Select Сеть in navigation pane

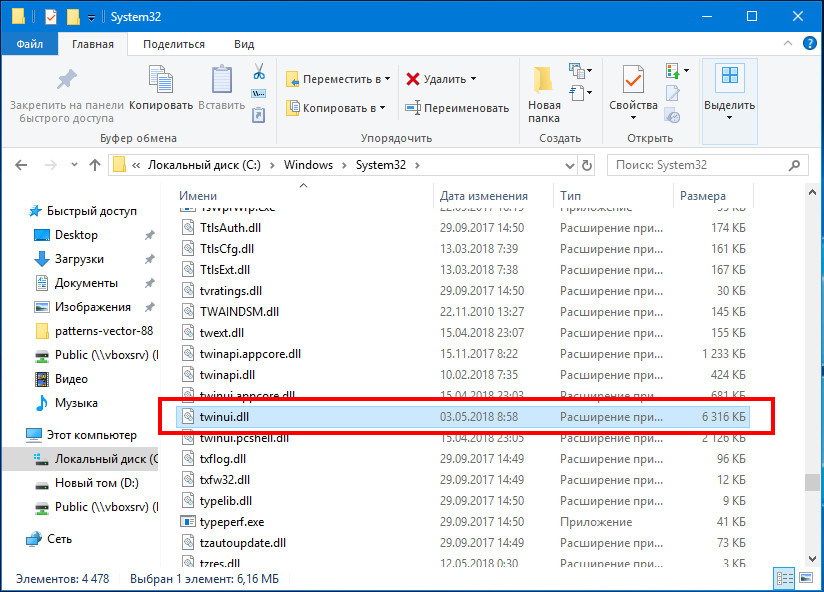[x=49, y=539]
